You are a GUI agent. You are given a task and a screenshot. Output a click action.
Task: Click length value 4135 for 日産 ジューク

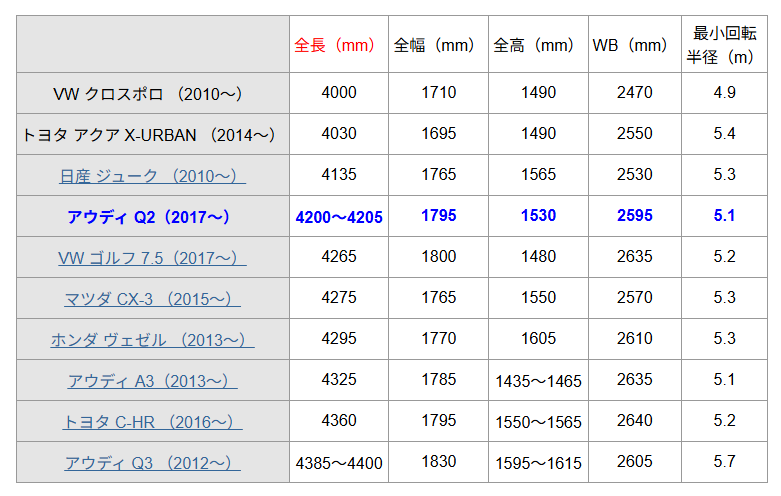pos(339,174)
